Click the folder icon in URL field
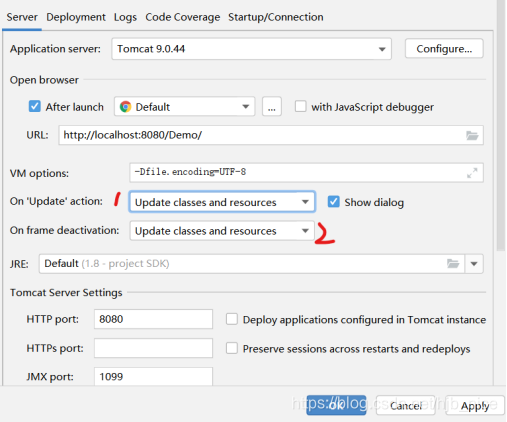The height and width of the screenshot is (422, 507). [x=472, y=135]
